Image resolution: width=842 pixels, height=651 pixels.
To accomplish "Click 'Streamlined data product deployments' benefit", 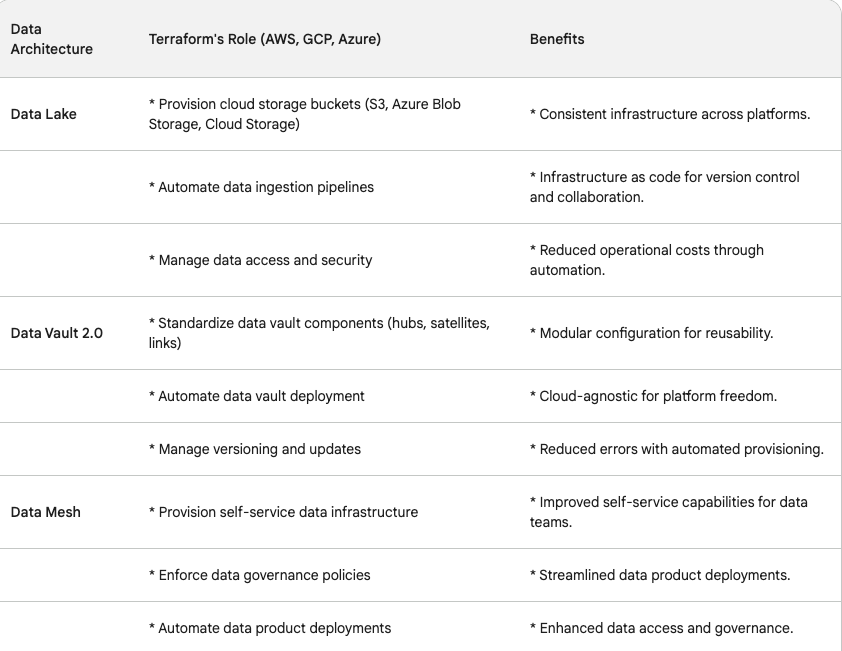I will coord(662,575).
